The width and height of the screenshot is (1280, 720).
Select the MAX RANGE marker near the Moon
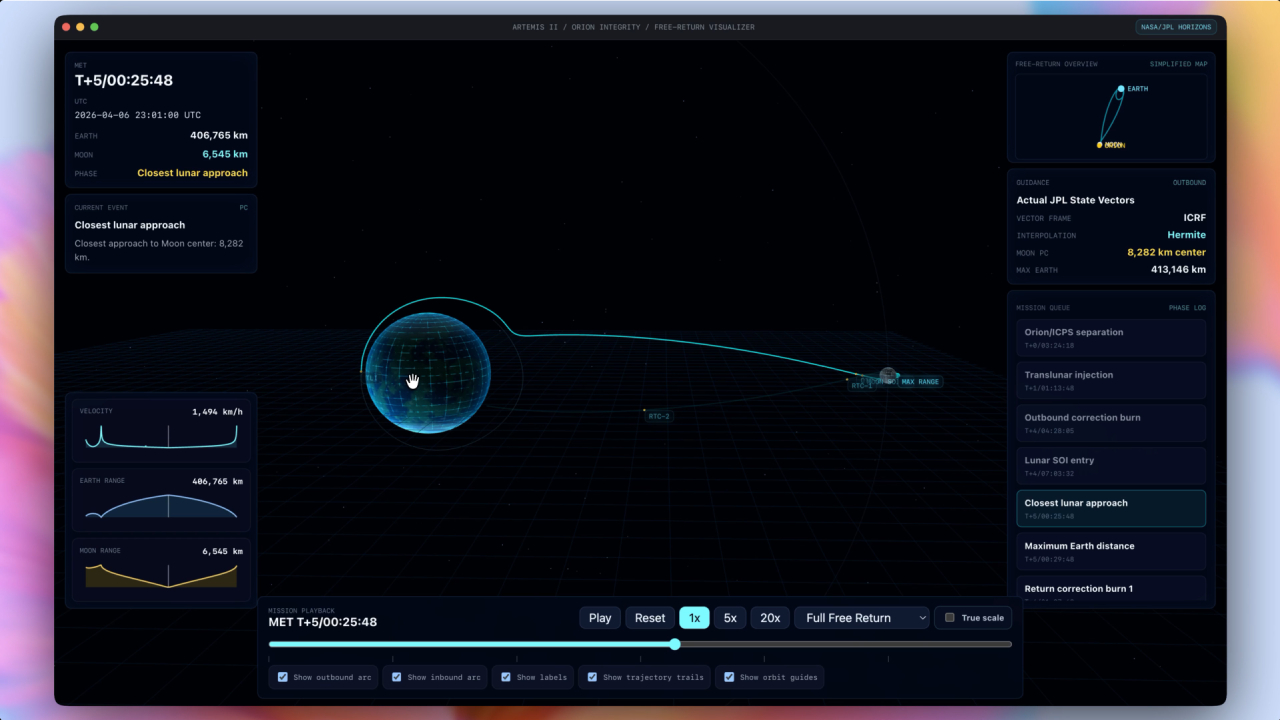(x=919, y=381)
